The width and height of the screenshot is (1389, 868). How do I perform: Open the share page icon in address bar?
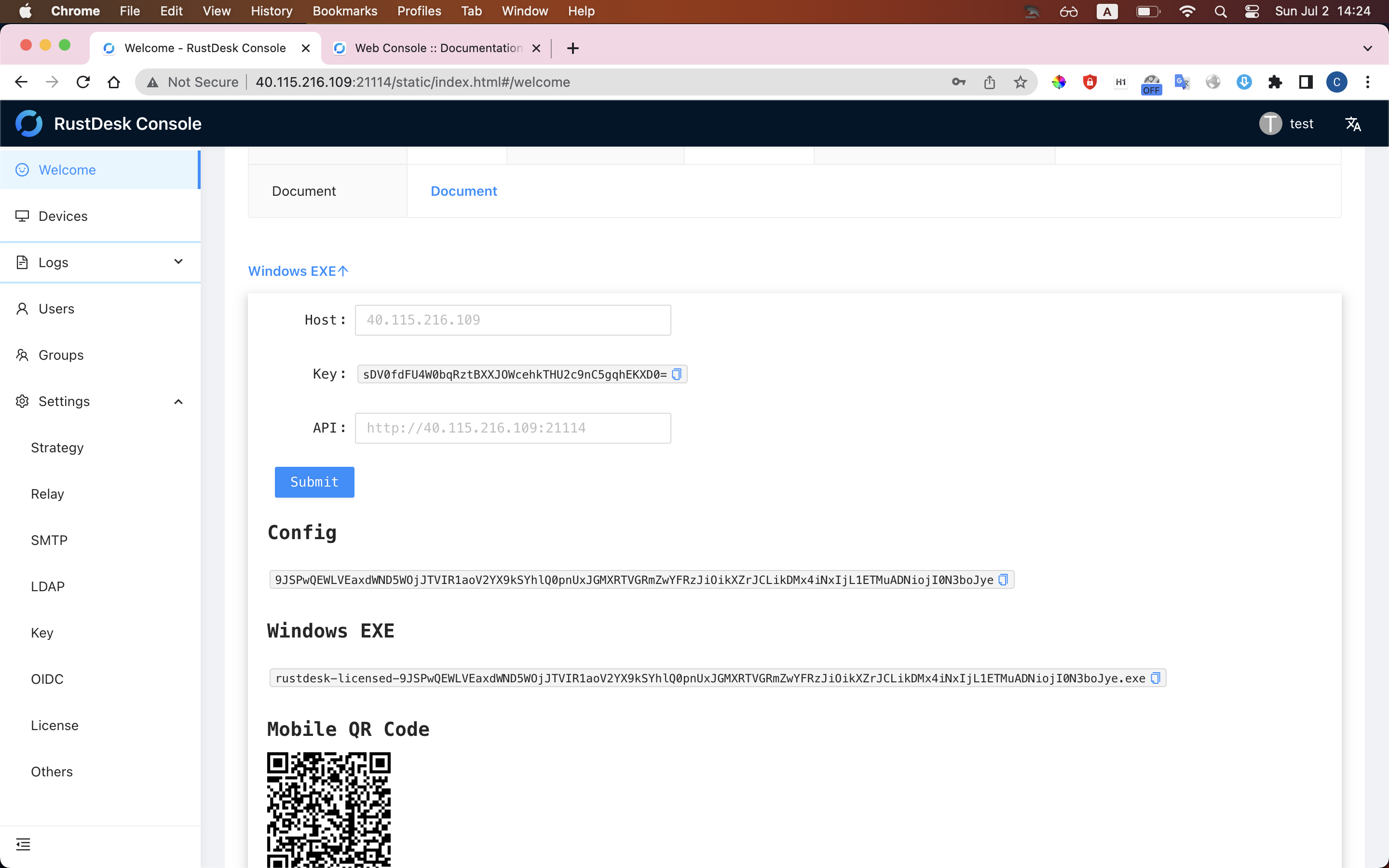coord(989,82)
